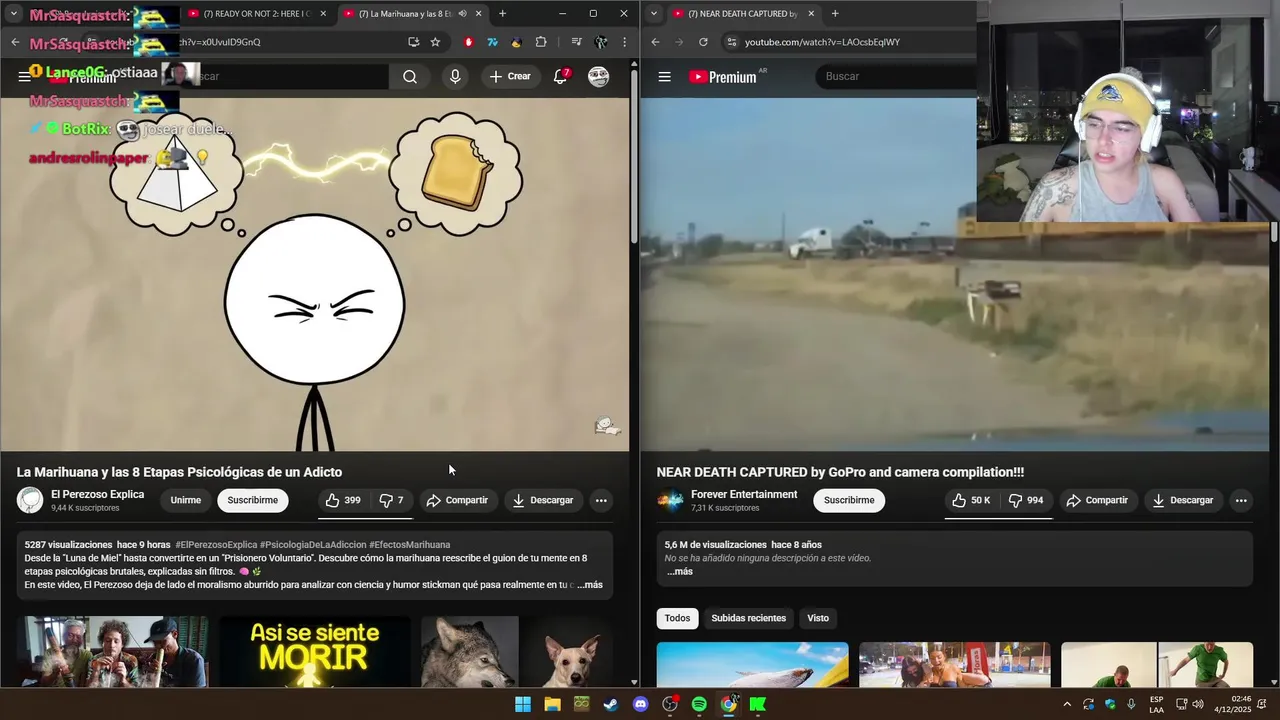1280x720 pixels.
Task: Open the Forever Entertainment channel name
Action: [x=744, y=494]
